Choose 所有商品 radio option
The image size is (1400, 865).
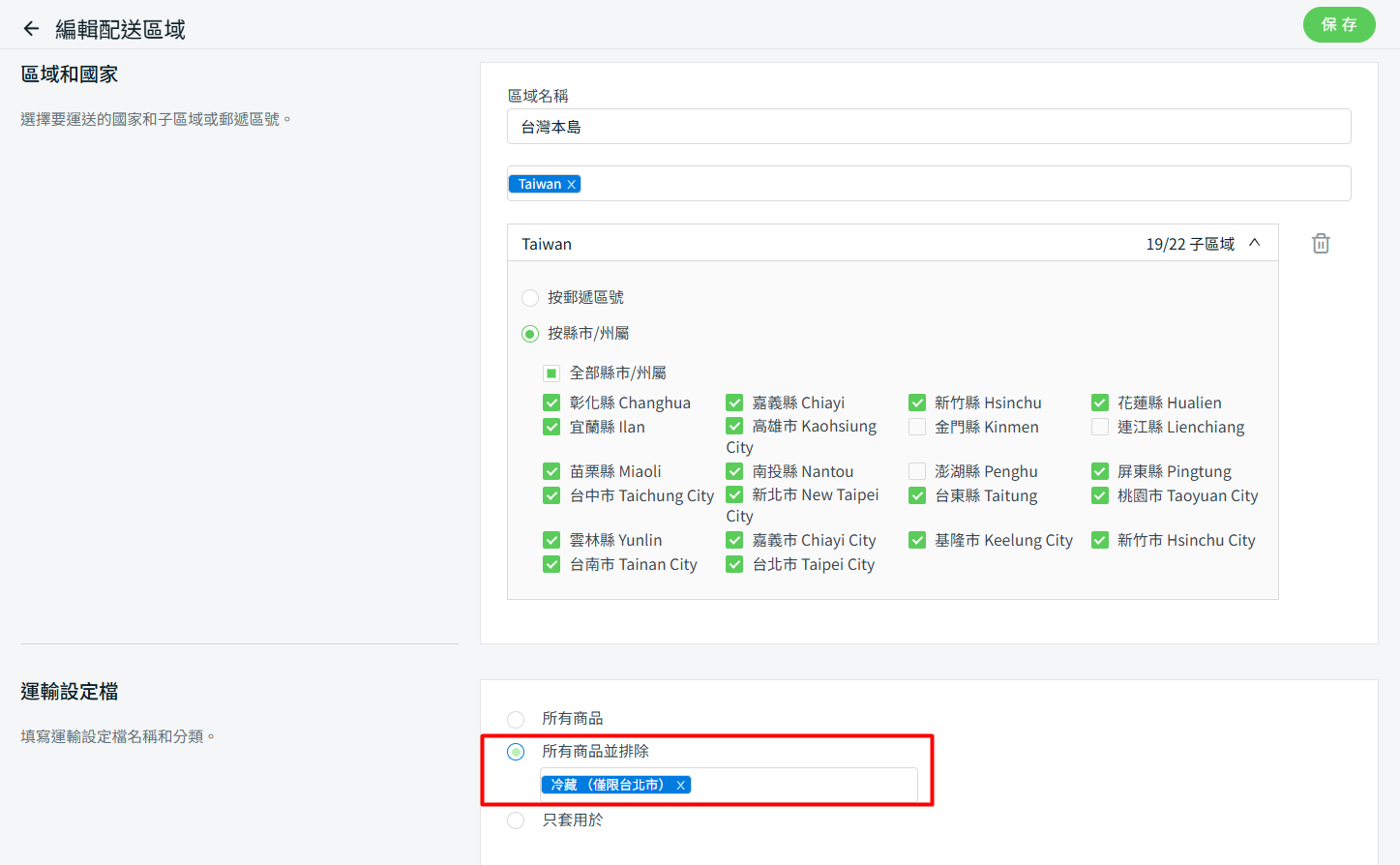click(516, 719)
